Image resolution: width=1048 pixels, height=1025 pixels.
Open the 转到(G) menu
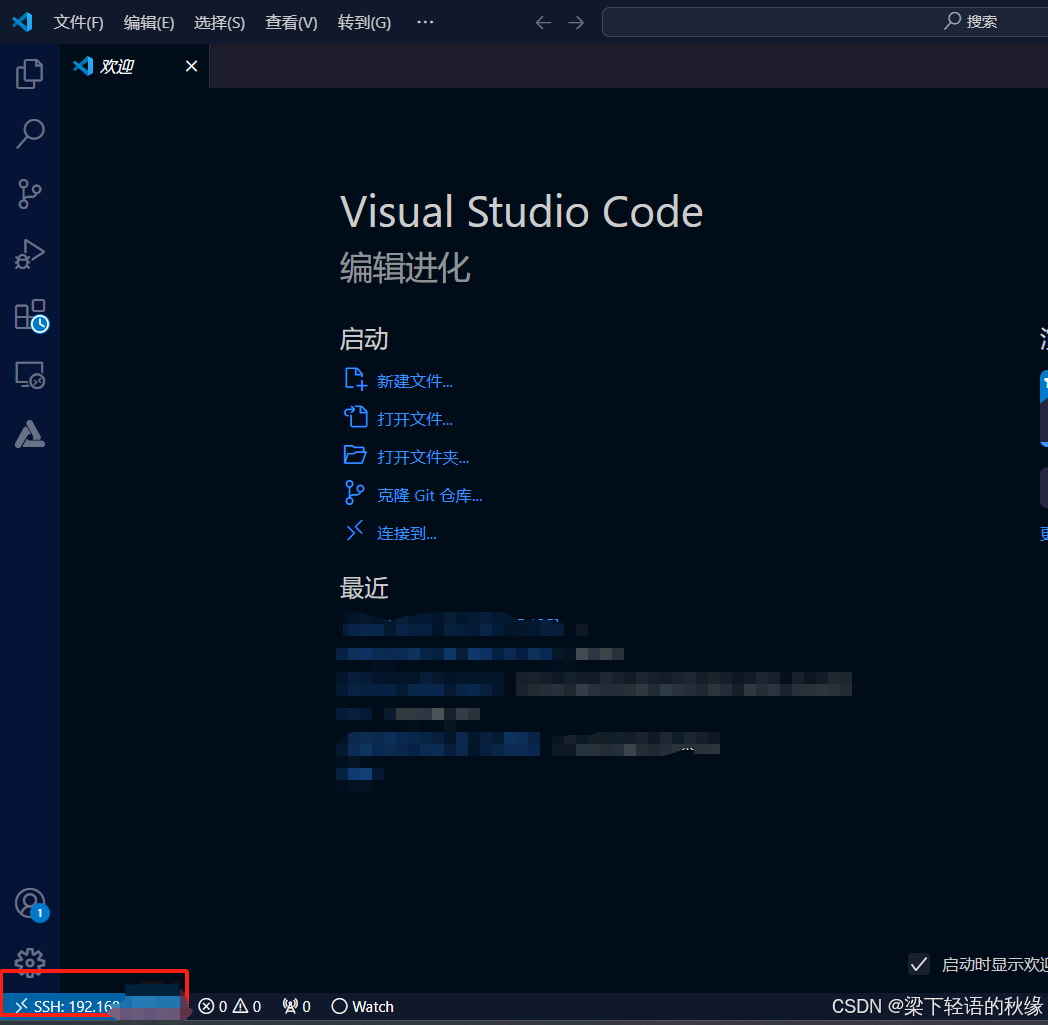click(x=364, y=23)
